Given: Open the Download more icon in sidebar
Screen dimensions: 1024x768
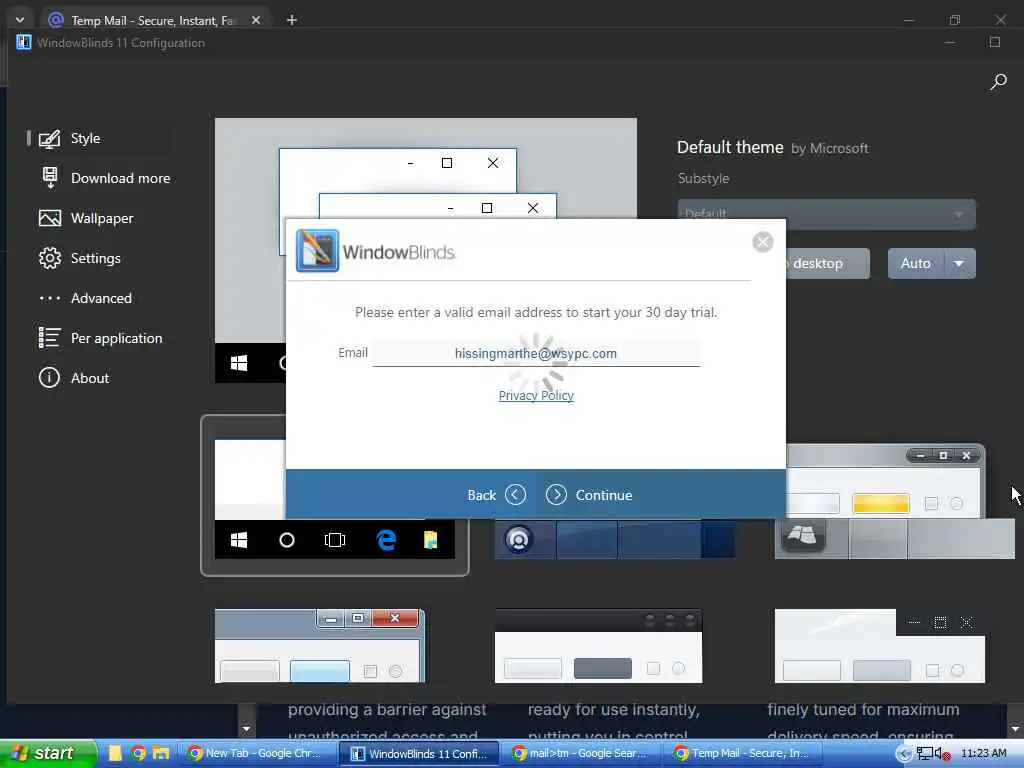Looking at the screenshot, I should pyautogui.click(x=50, y=178).
